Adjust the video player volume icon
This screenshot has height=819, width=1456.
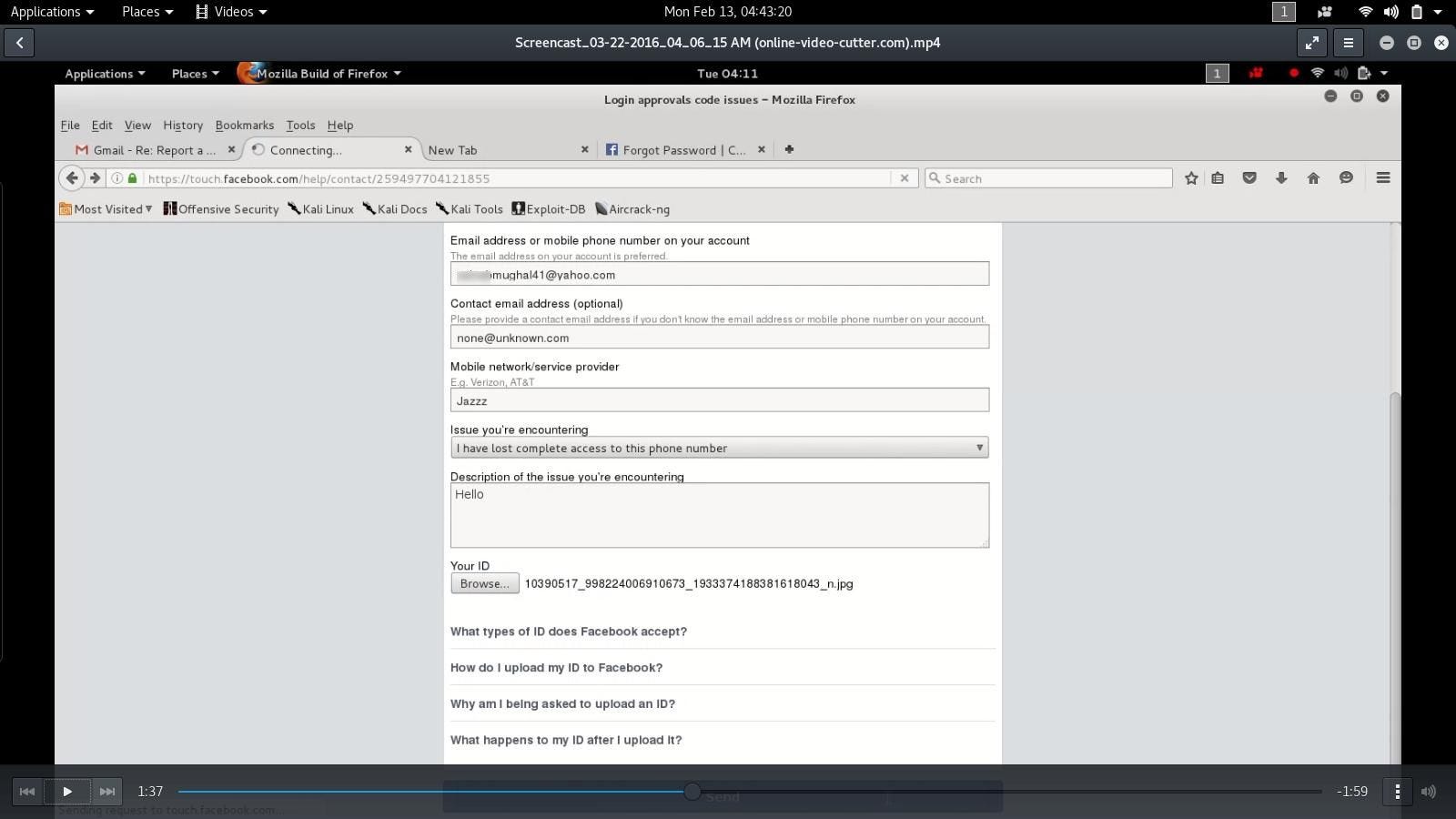[x=1429, y=792]
